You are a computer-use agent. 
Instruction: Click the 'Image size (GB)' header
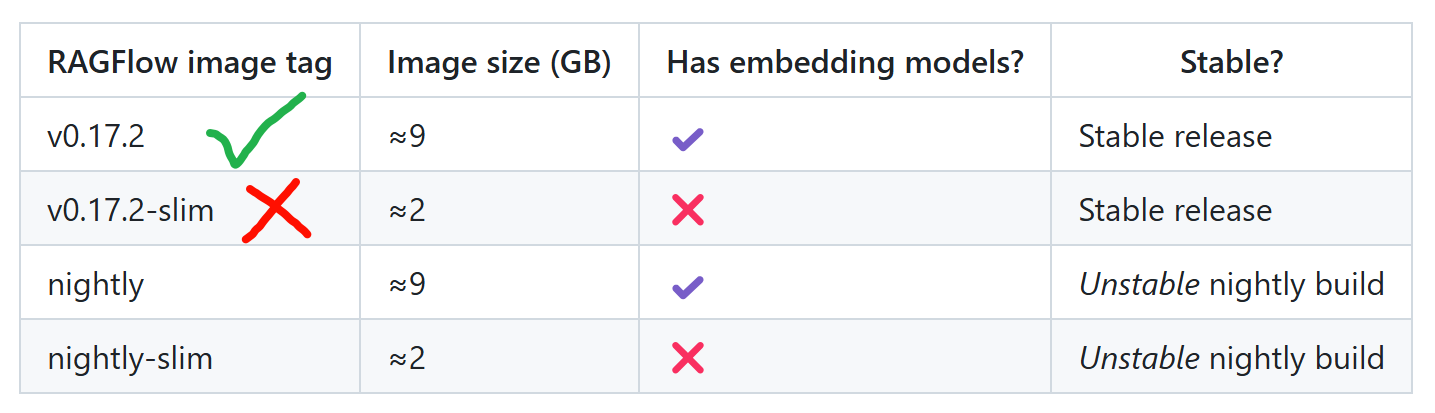click(499, 63)
